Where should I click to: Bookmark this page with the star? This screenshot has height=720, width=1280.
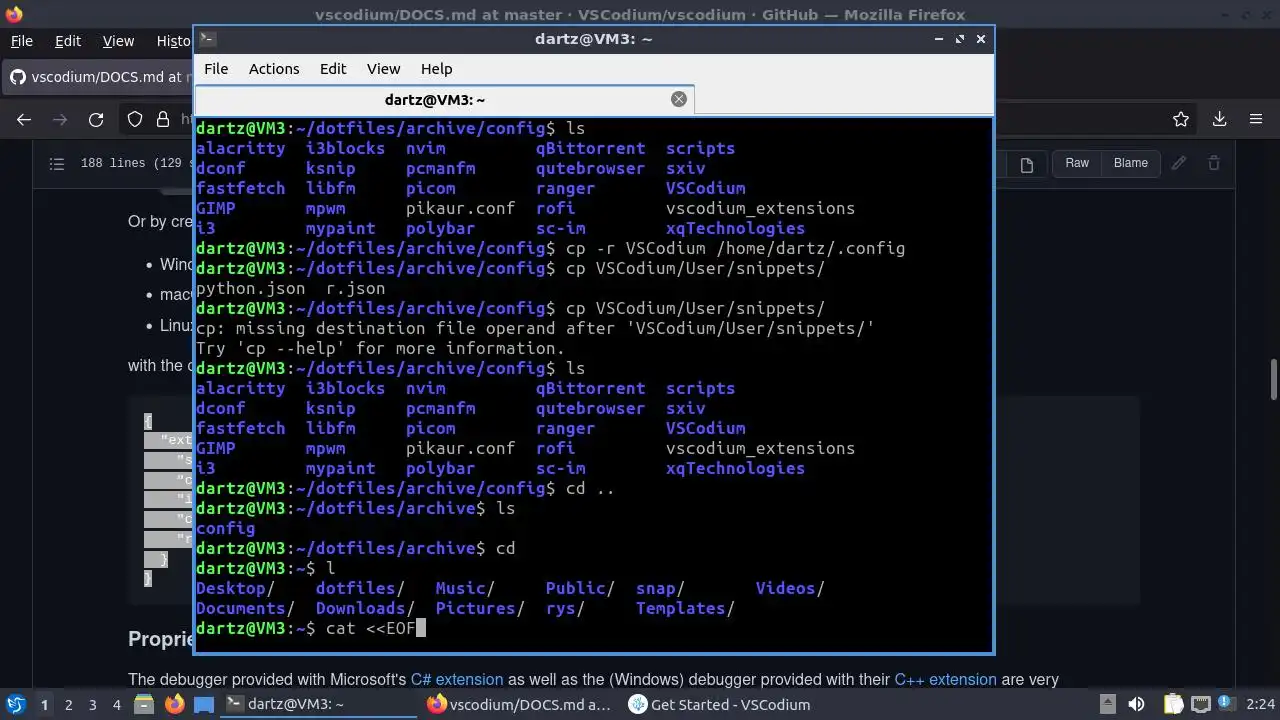(1181, 119)
